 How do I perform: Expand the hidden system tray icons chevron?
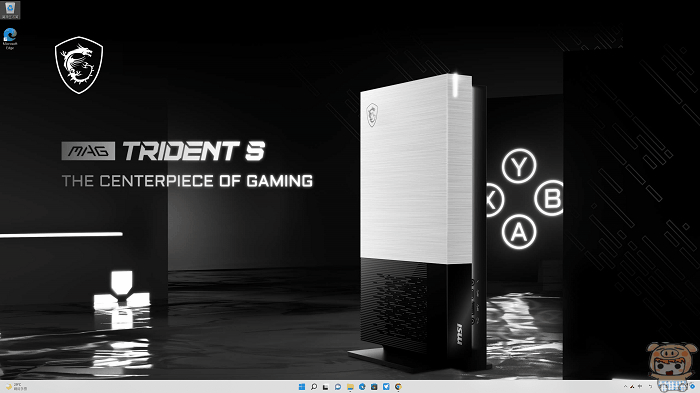[x=625, y=386]
